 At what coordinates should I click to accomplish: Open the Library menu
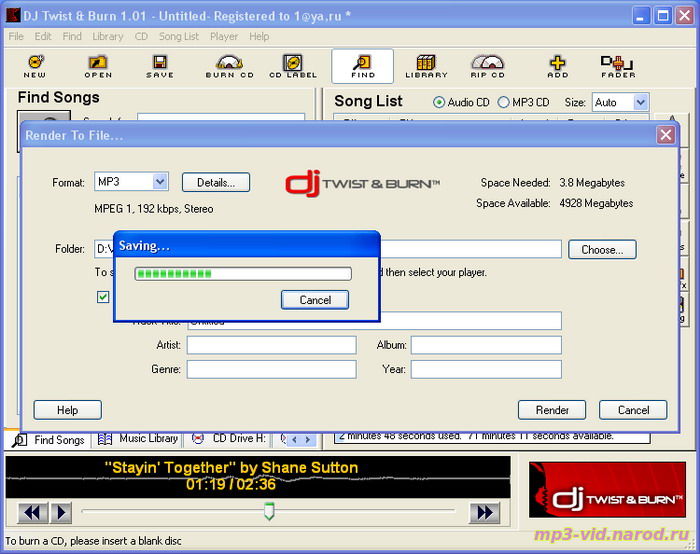coord(108,36)
